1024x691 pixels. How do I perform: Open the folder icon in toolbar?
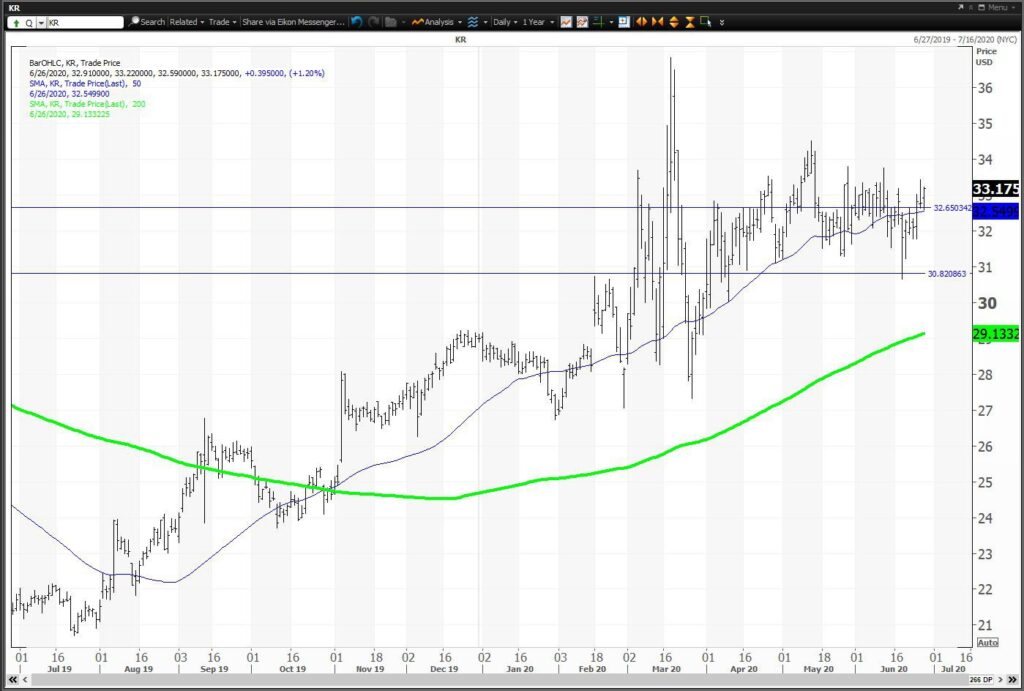tap(391, 22)
